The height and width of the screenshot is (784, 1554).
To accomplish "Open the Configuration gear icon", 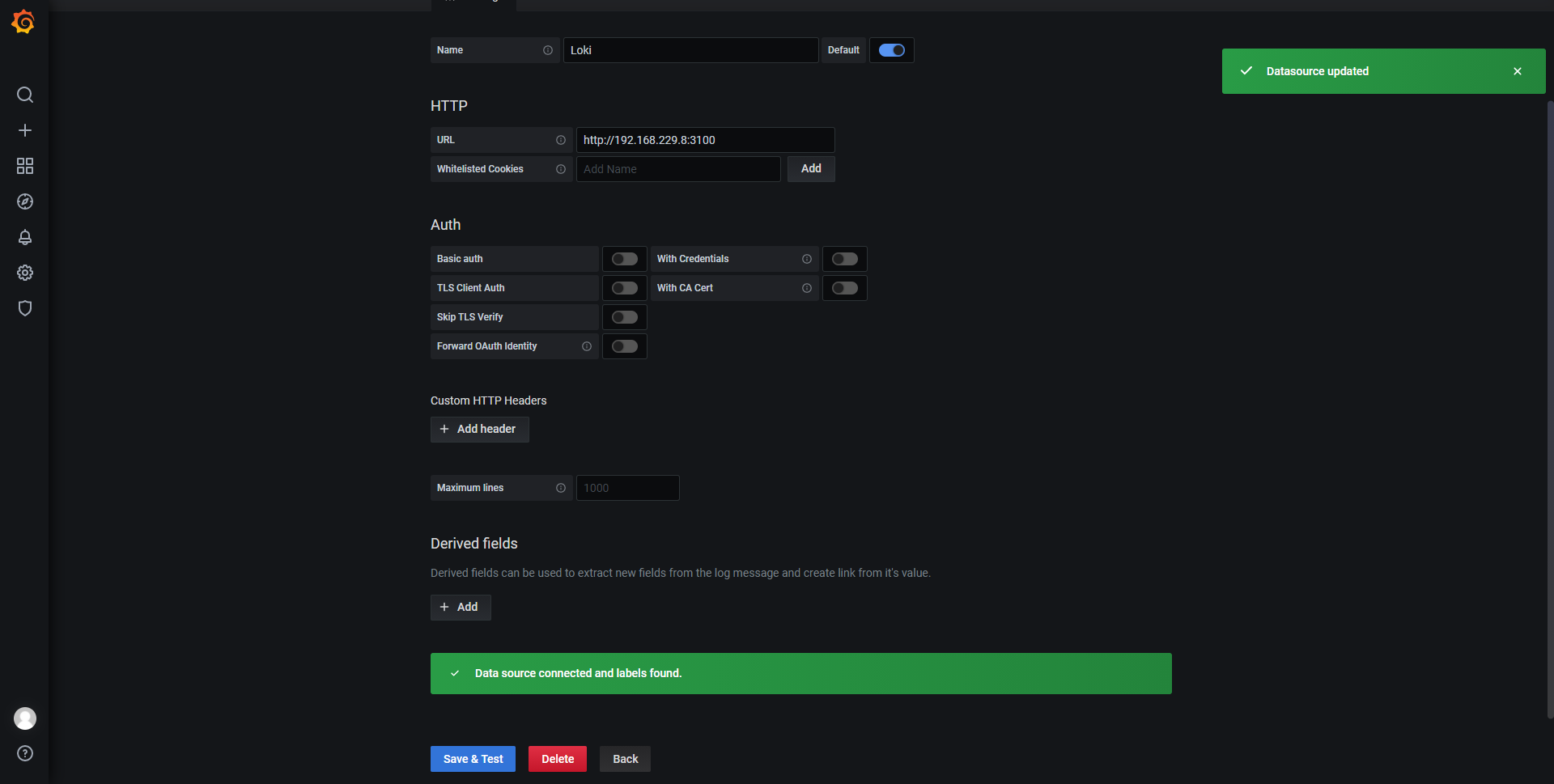I will (x=25, y=273).
